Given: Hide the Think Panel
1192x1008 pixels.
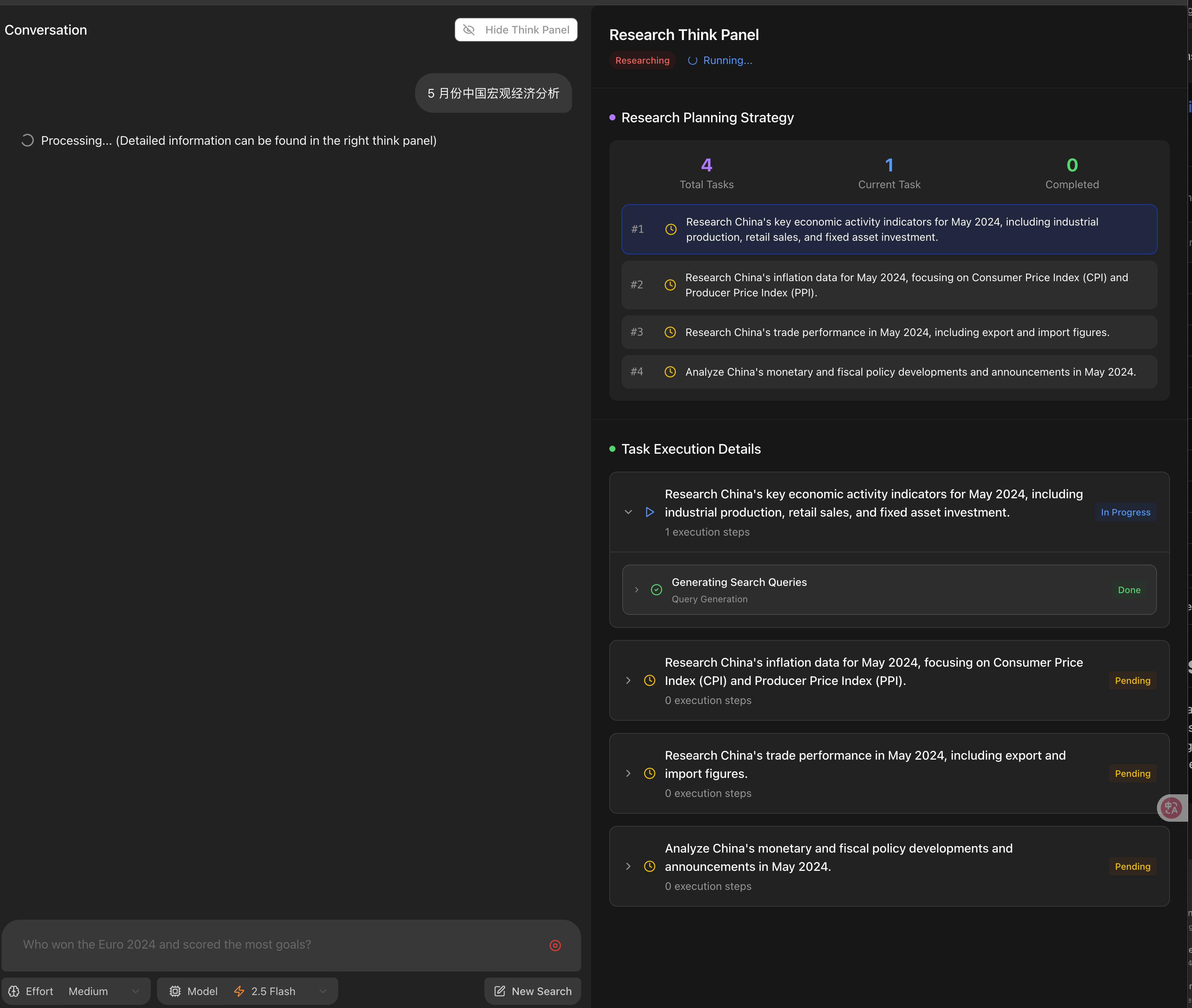Looking at the screenshot, I should [516, 30].
